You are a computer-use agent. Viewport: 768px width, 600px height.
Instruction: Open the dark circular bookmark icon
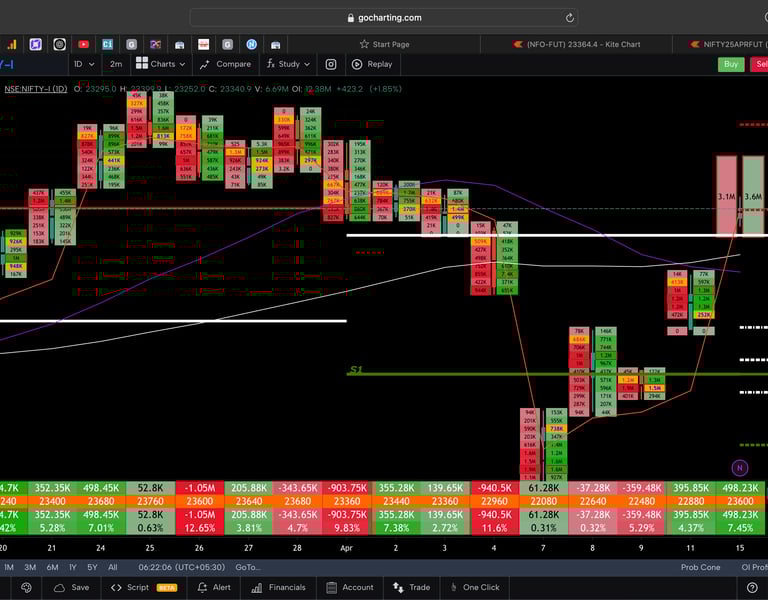pos(60,45)
